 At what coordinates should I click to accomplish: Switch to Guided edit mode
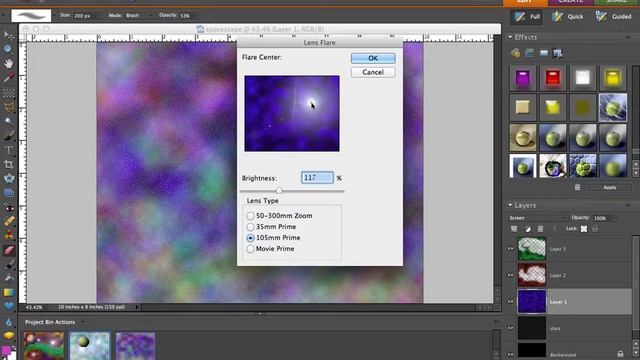coord(614,17)
